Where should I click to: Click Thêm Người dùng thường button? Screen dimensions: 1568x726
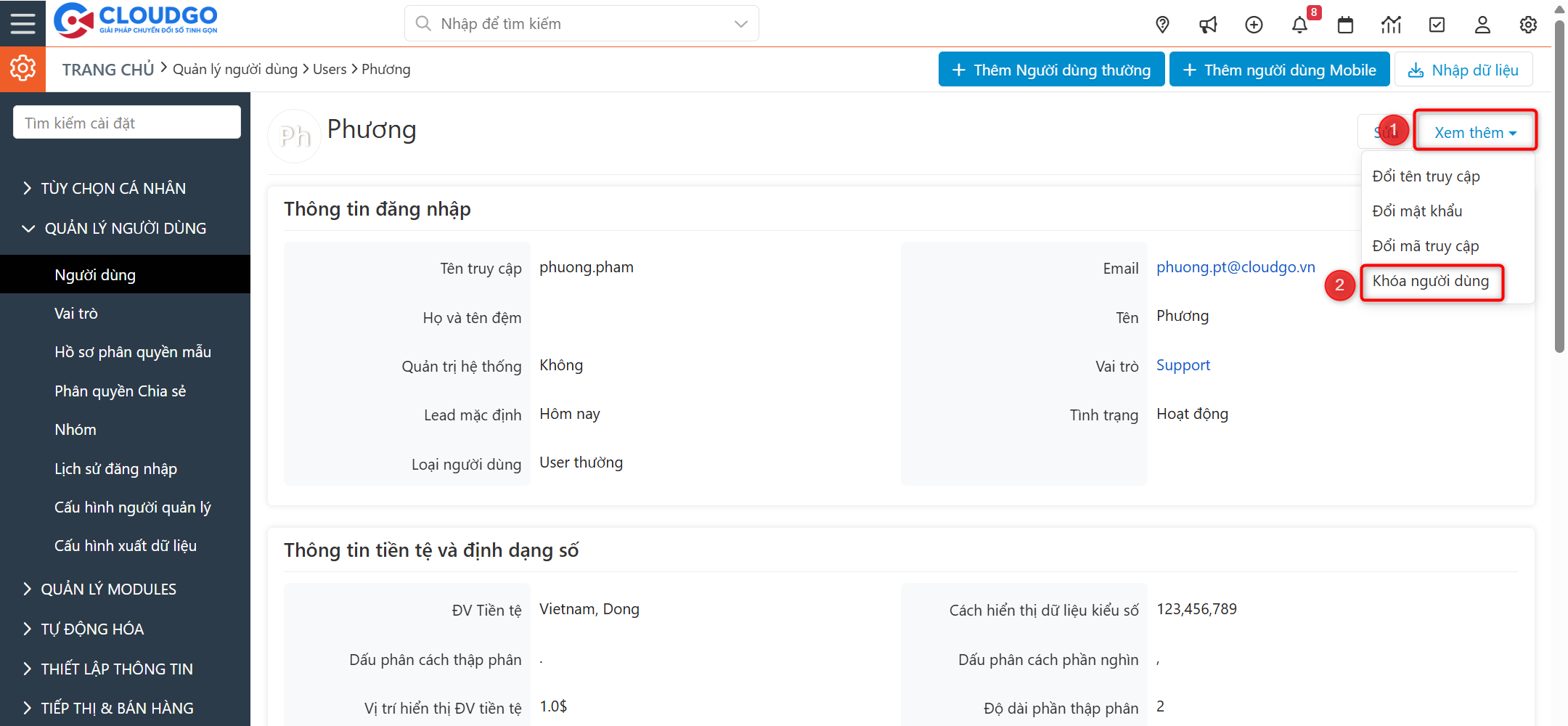[x=1051, y=70]
